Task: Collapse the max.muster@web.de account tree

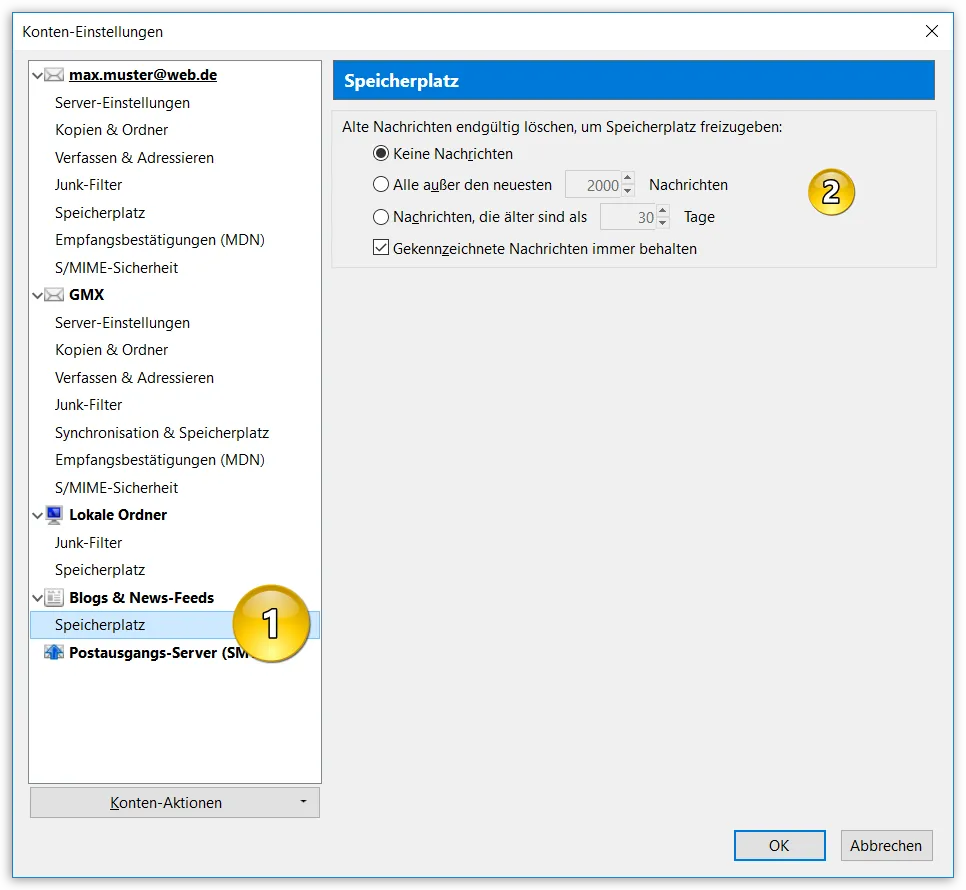Action: tap(37, 76)
